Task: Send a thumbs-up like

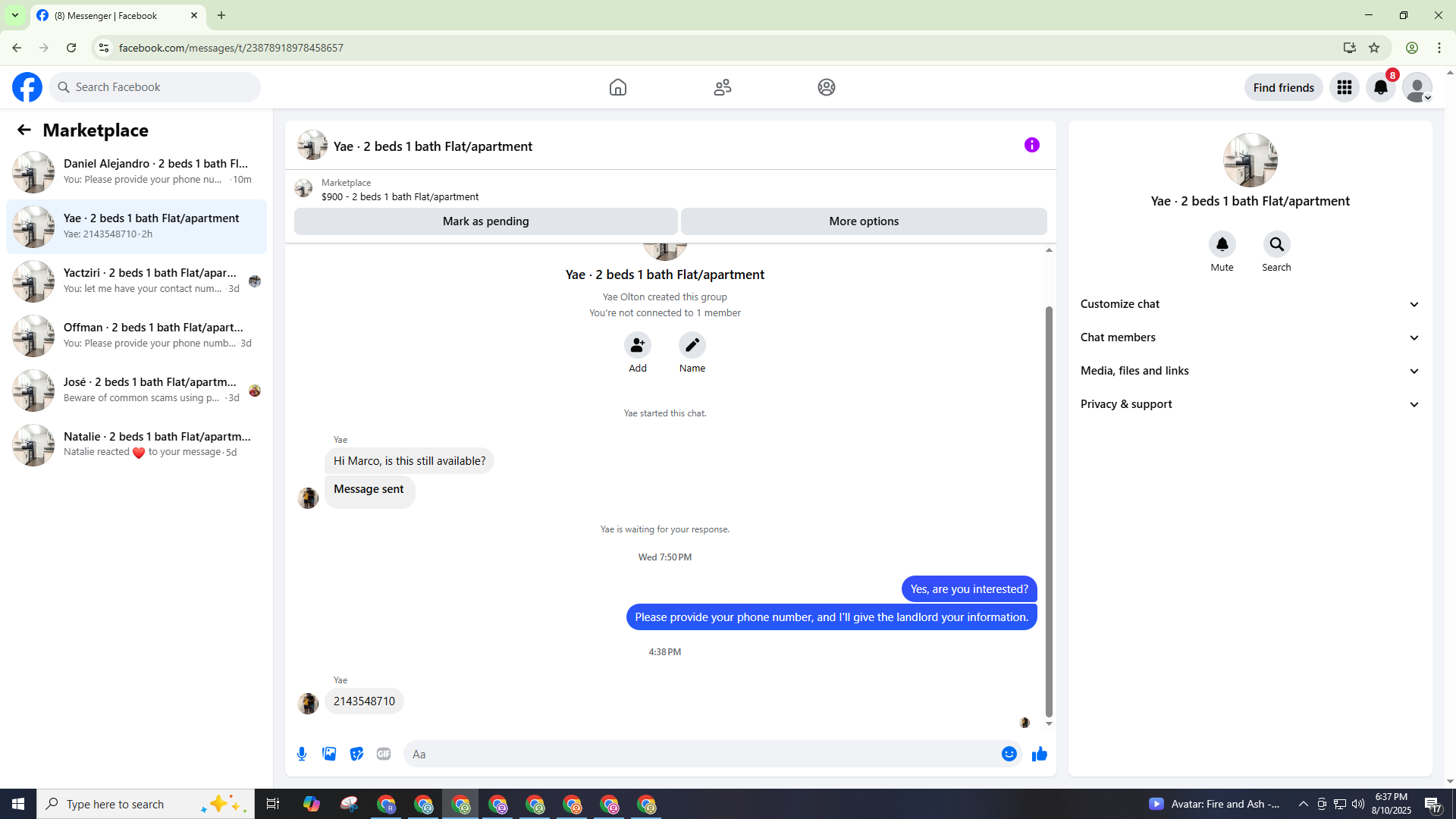Action: 1039,754
